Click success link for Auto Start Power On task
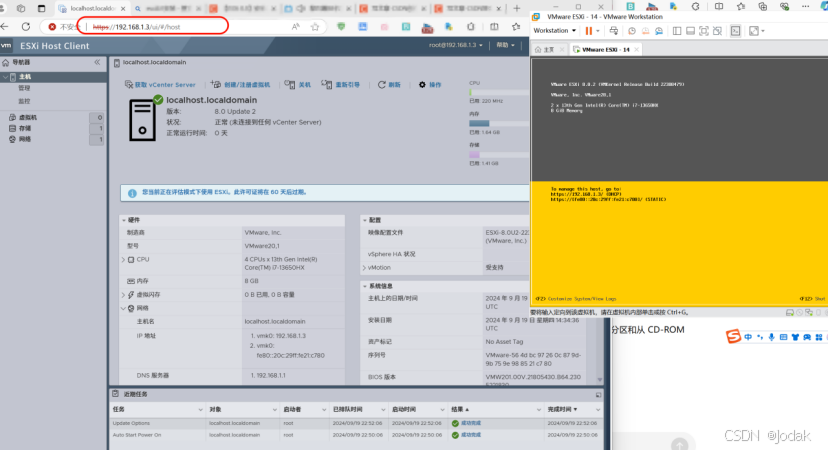The height and width of the screenshot is (451, 829). 471,435
